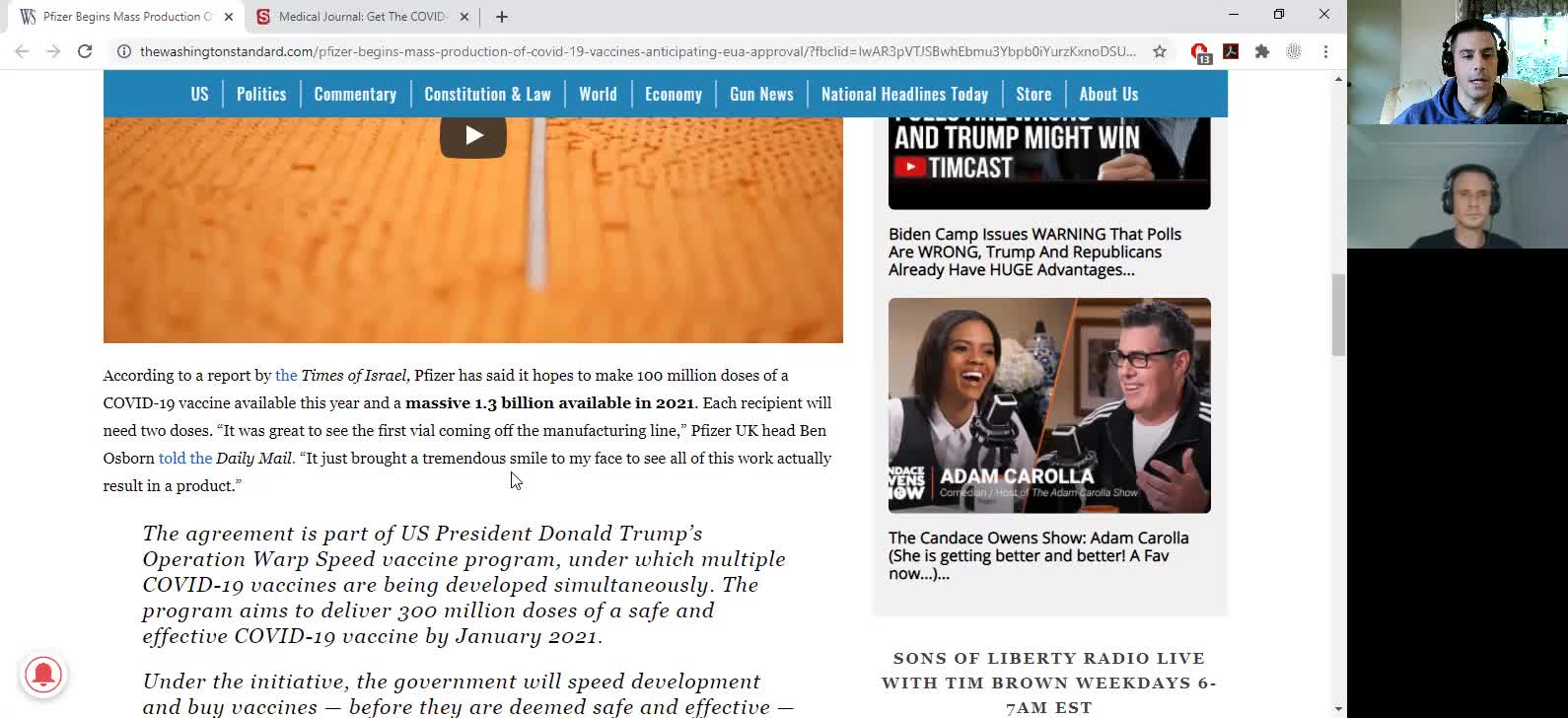This screenshot has width=1568, height=718.
Task: Open the Commentary section
Action: 355,95
